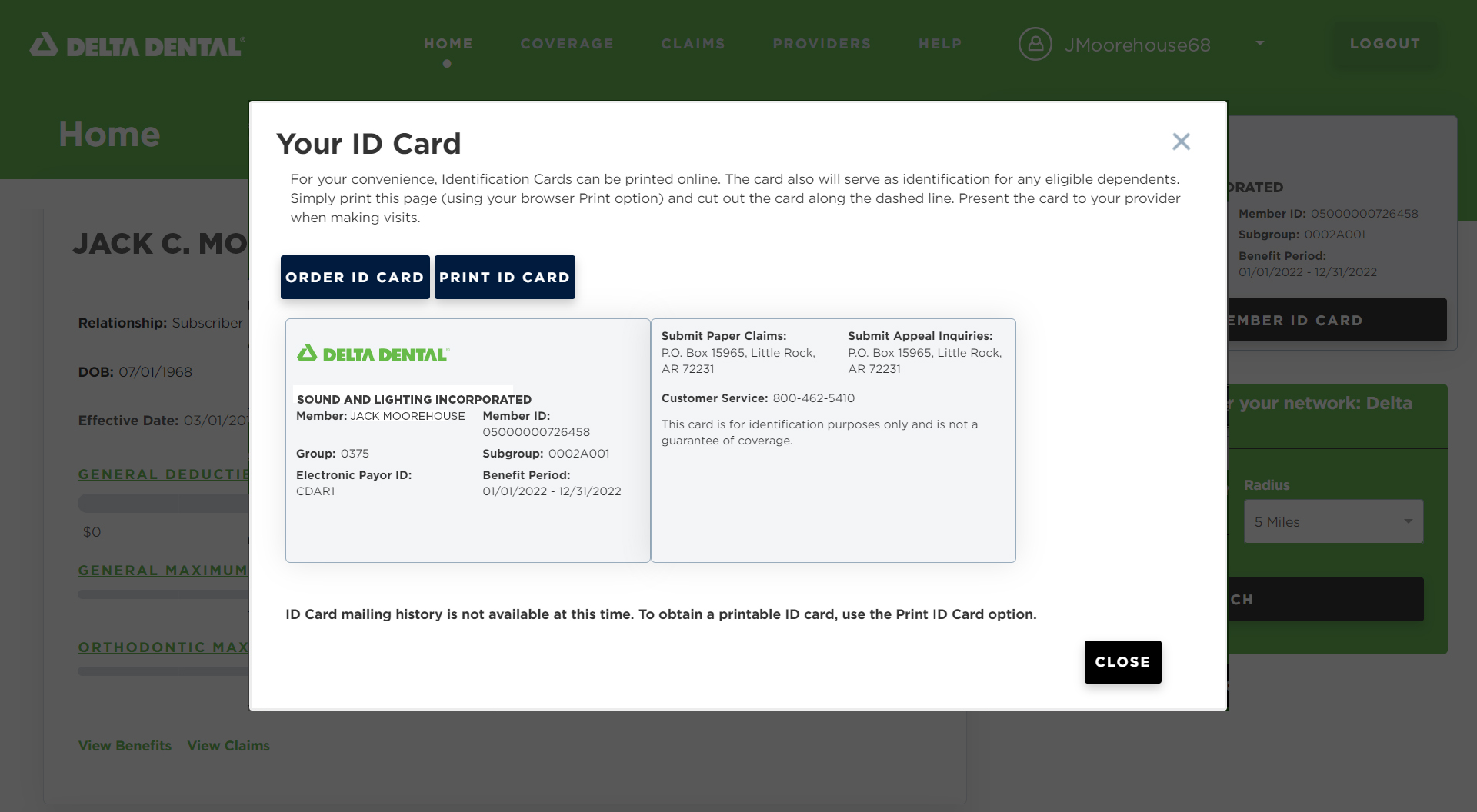Open the Claims navigation tab
The width and height of the screenshot is (1477, 812).
(x=693, y=44)
